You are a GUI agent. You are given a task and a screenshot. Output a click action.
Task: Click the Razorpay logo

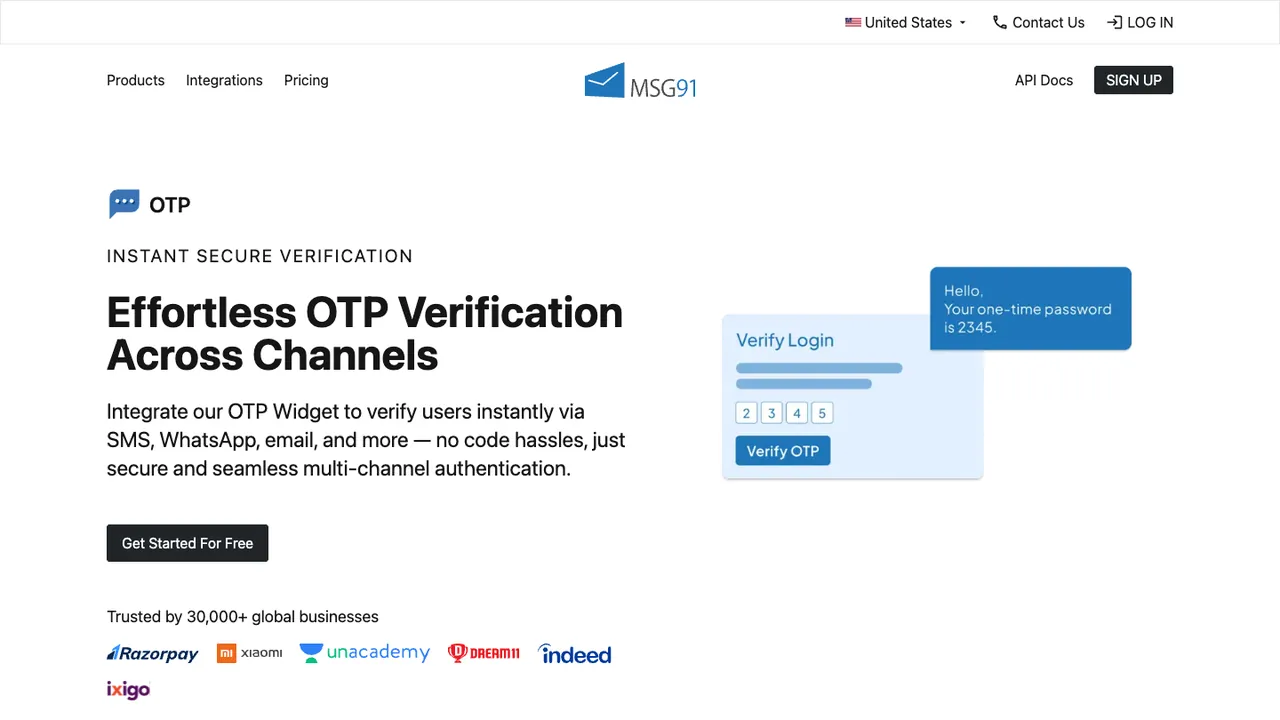pos(153,654)
